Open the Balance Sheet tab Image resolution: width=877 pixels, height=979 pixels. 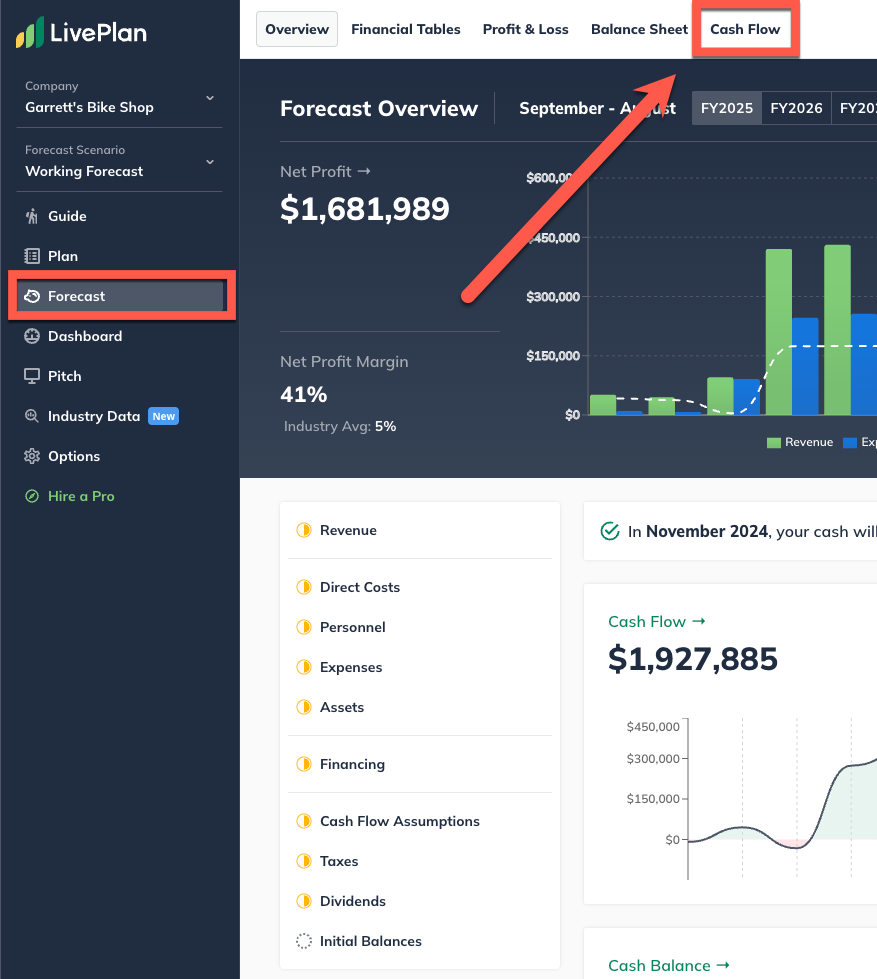tap(639, 29)
